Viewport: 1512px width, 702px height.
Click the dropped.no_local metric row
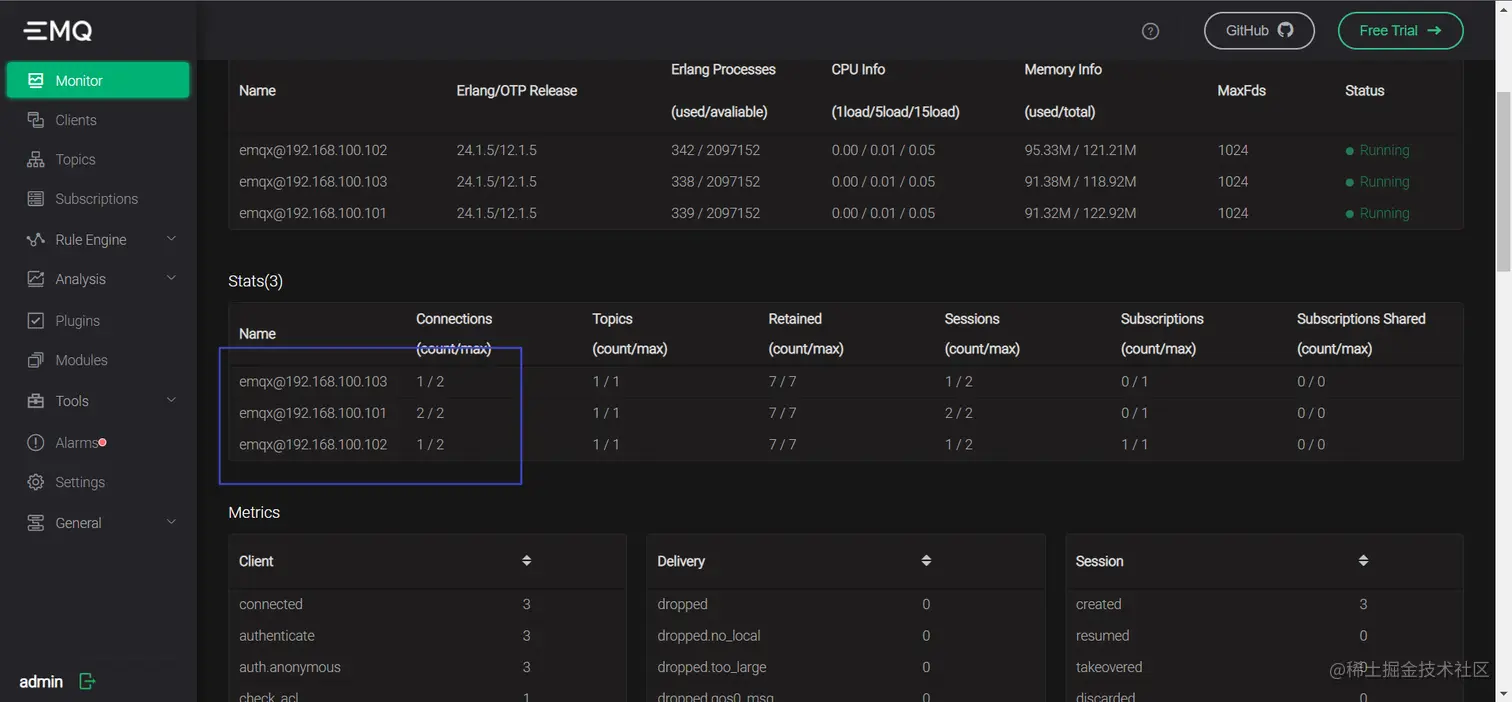[845, 636]
